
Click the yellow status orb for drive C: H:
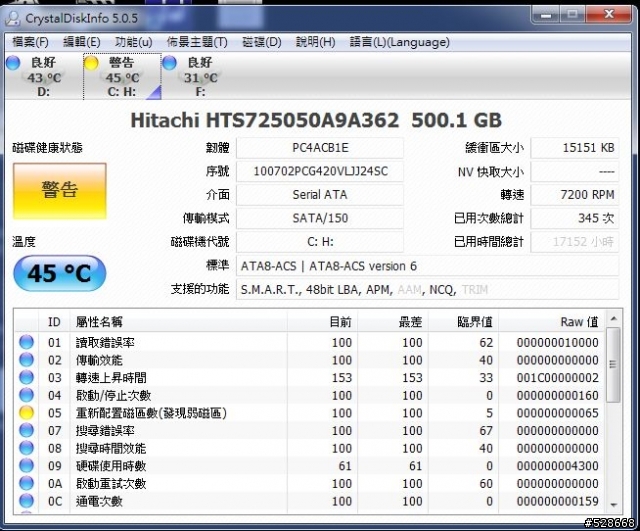click(91, 63)
